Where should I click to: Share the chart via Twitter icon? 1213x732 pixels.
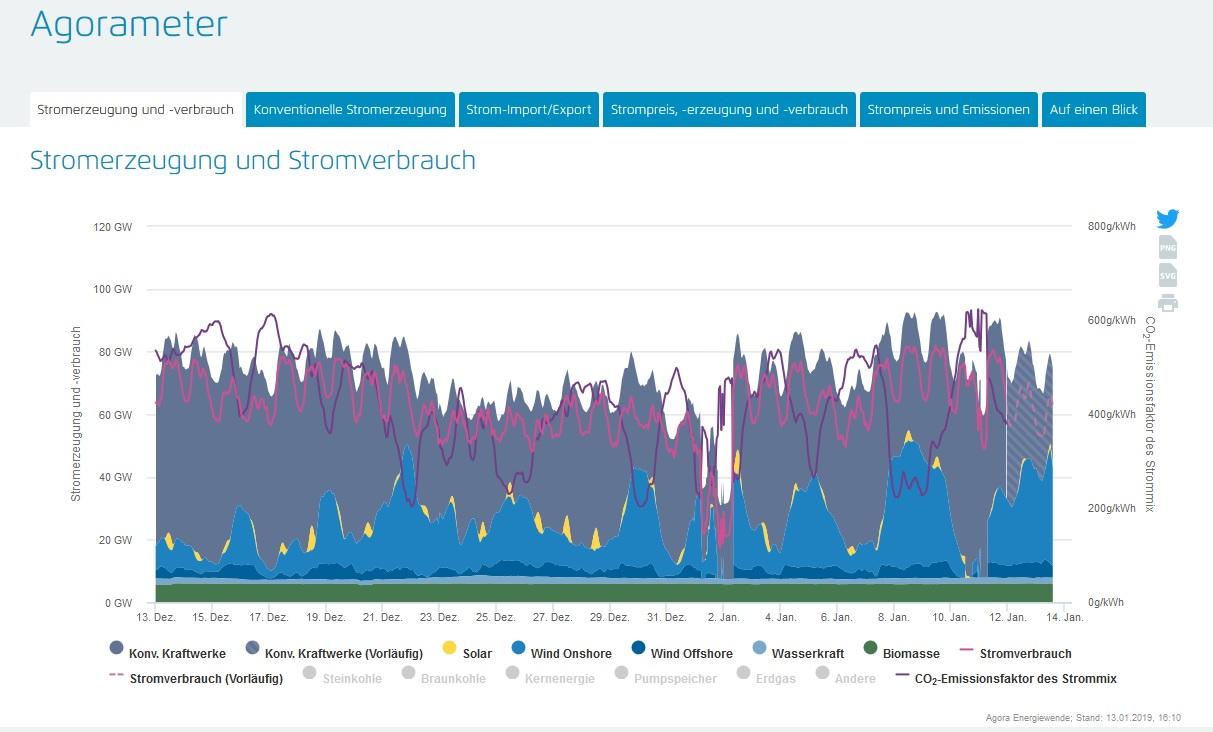(x=1167, y=219)
